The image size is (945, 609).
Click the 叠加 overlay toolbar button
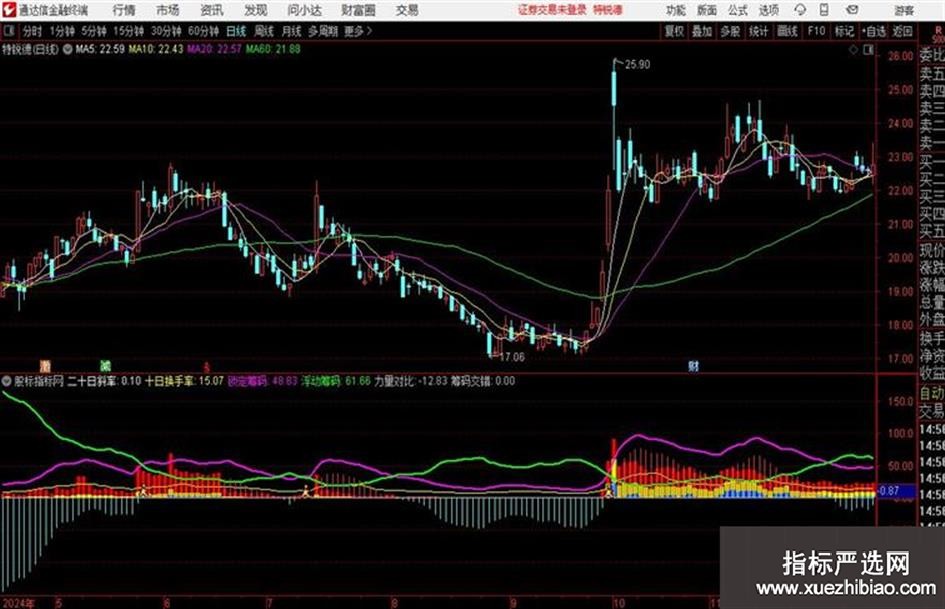pyautogui.click(x=702, y=31)
